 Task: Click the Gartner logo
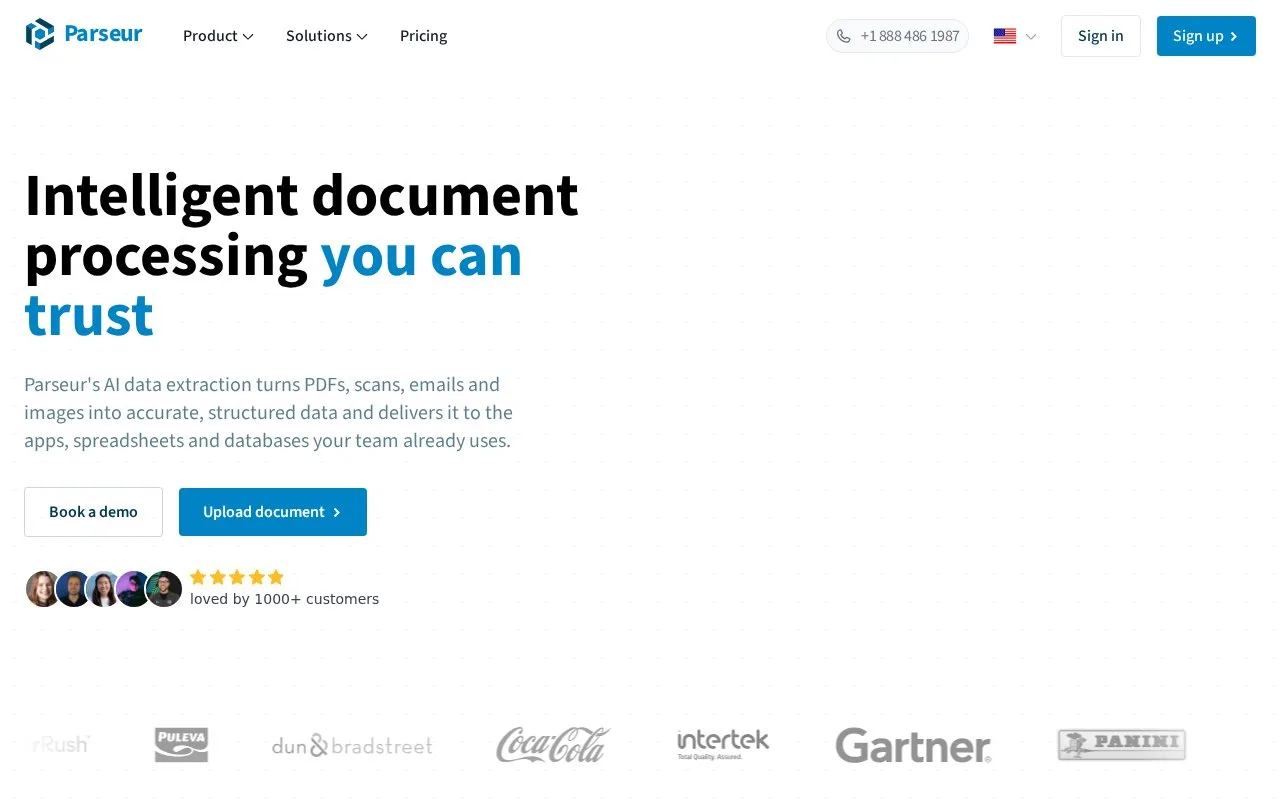tap(913, 746)
